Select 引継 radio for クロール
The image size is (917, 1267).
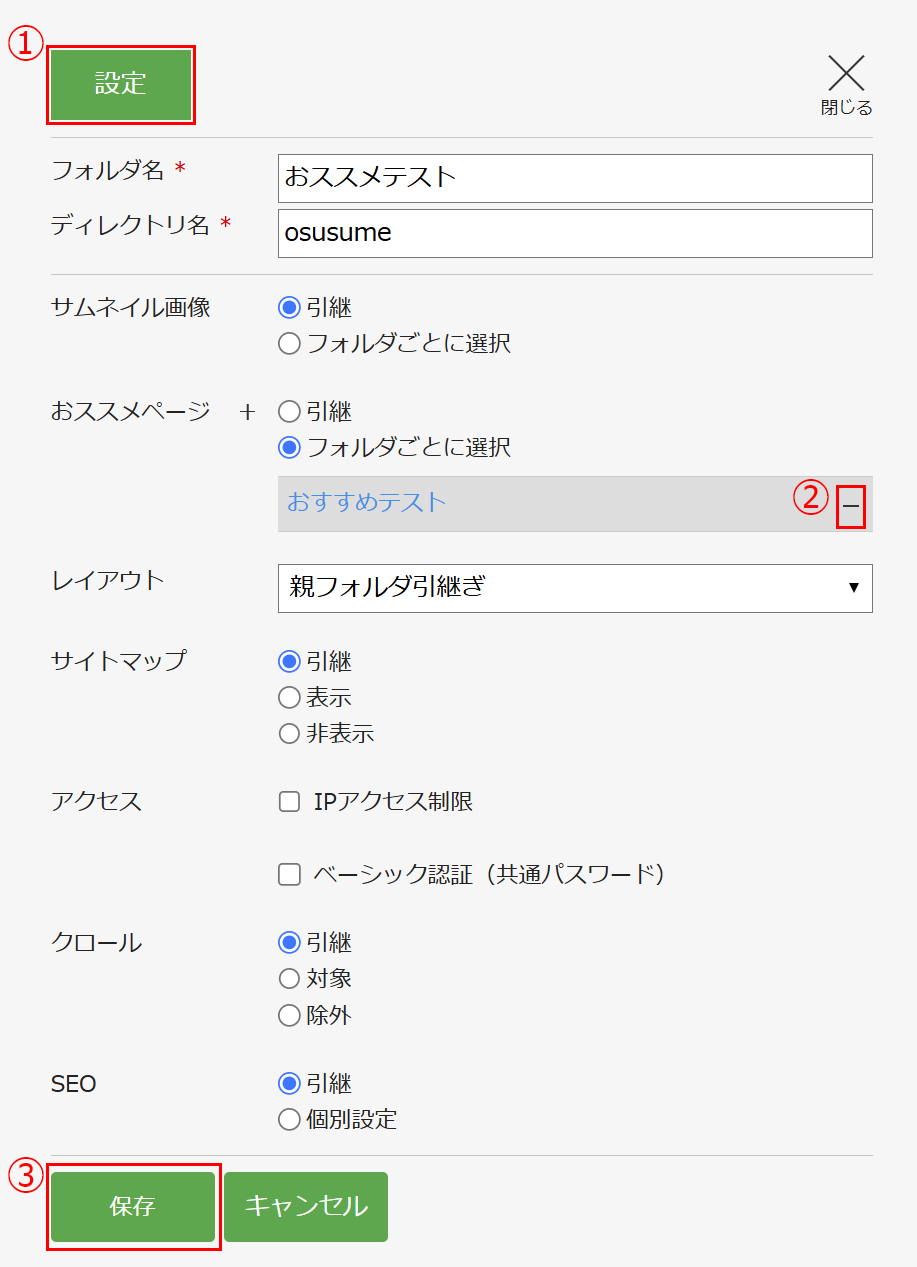point(289,943)
